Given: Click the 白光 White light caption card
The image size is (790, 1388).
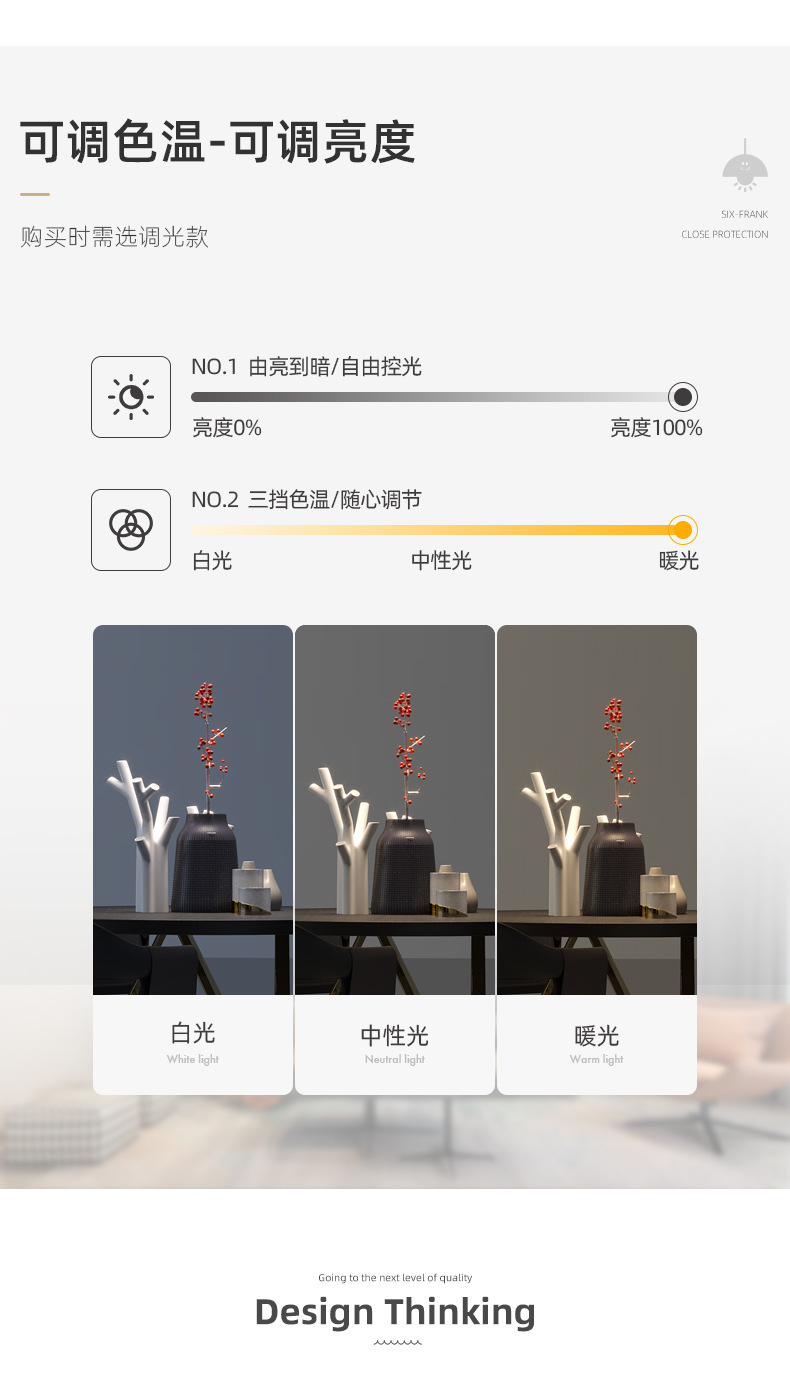Looking at the screenshot, I should pos(193,1045).
